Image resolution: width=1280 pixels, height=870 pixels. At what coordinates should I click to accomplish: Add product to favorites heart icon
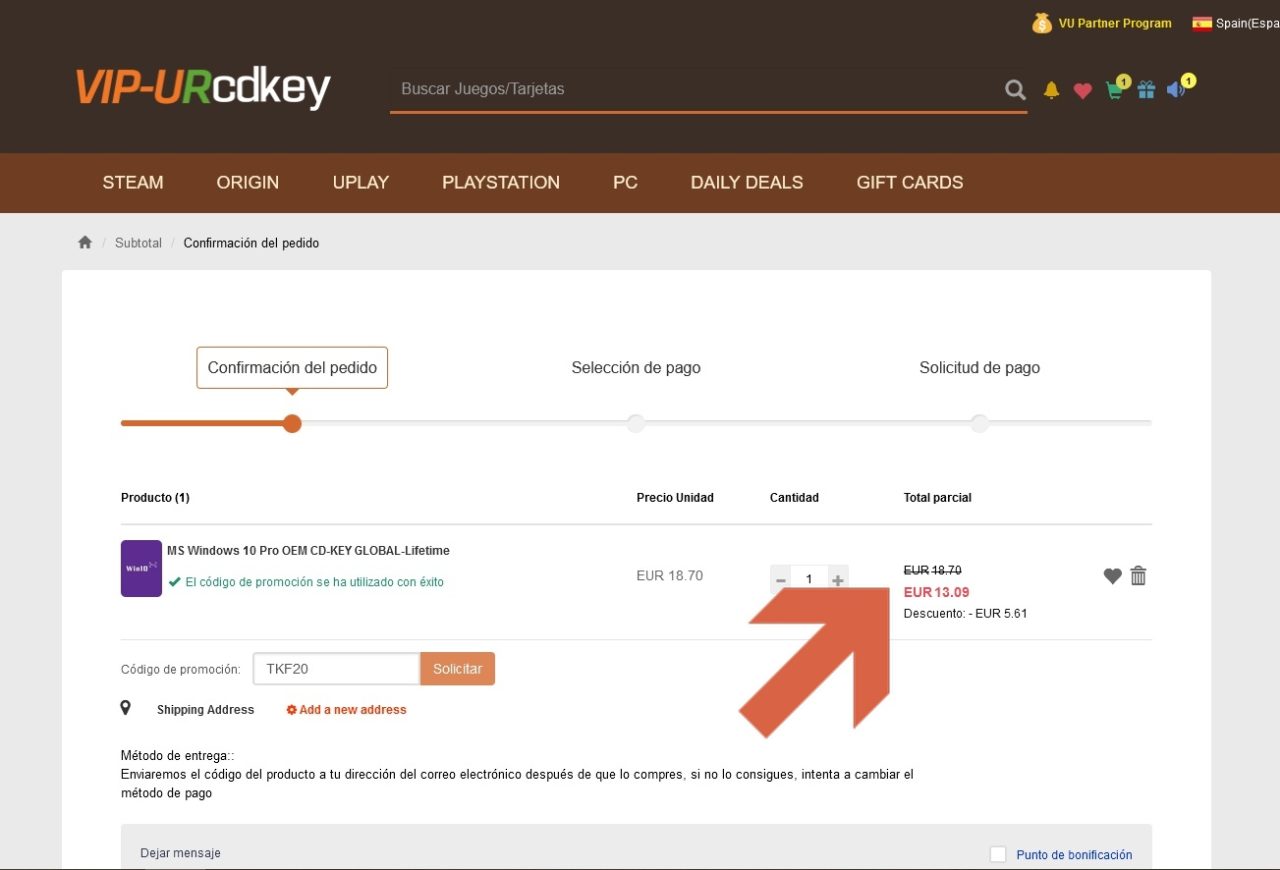click(1112, 576)
